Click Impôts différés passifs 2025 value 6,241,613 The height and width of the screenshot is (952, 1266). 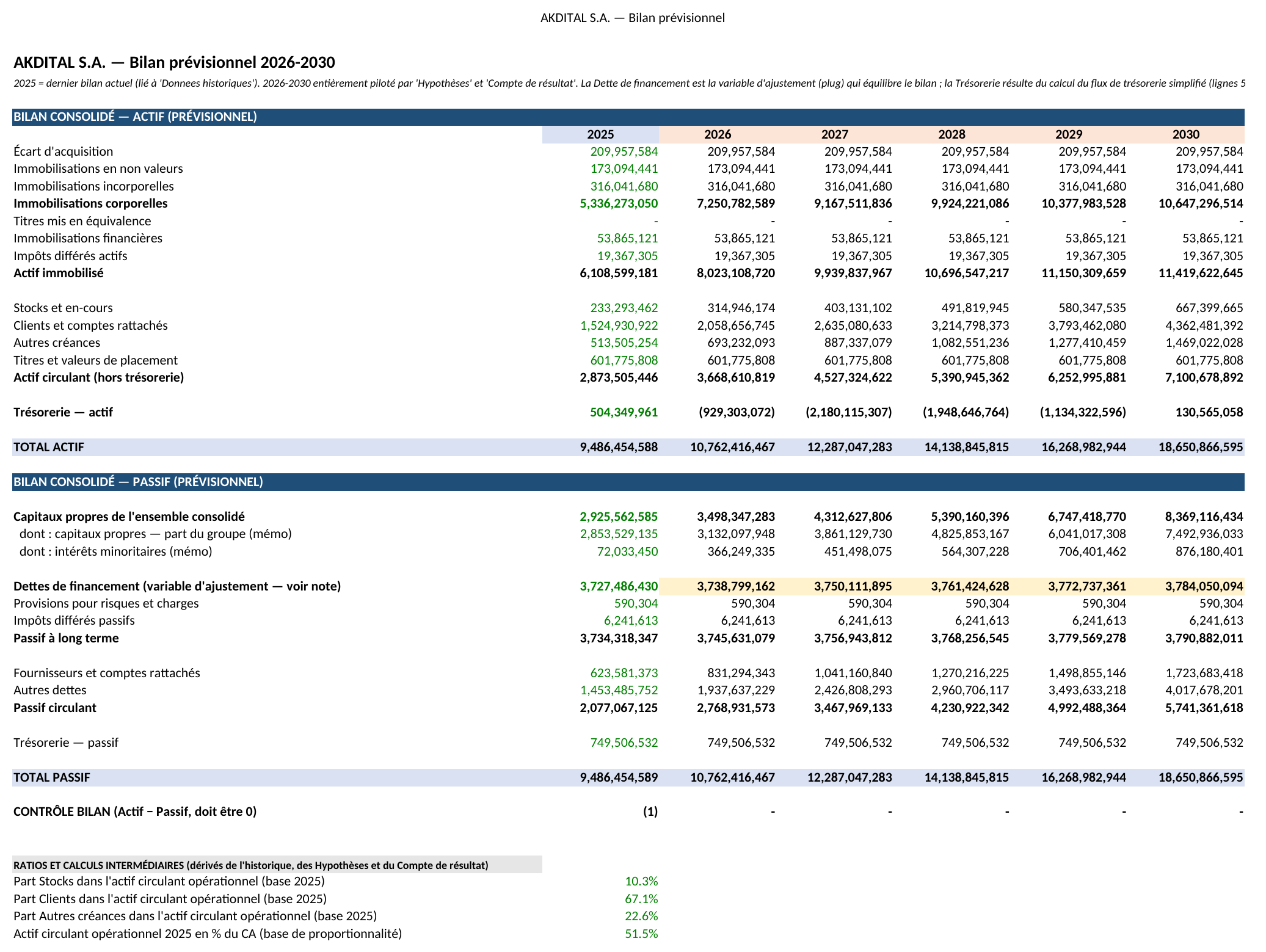pyautogui.click(x=631, y=620)
